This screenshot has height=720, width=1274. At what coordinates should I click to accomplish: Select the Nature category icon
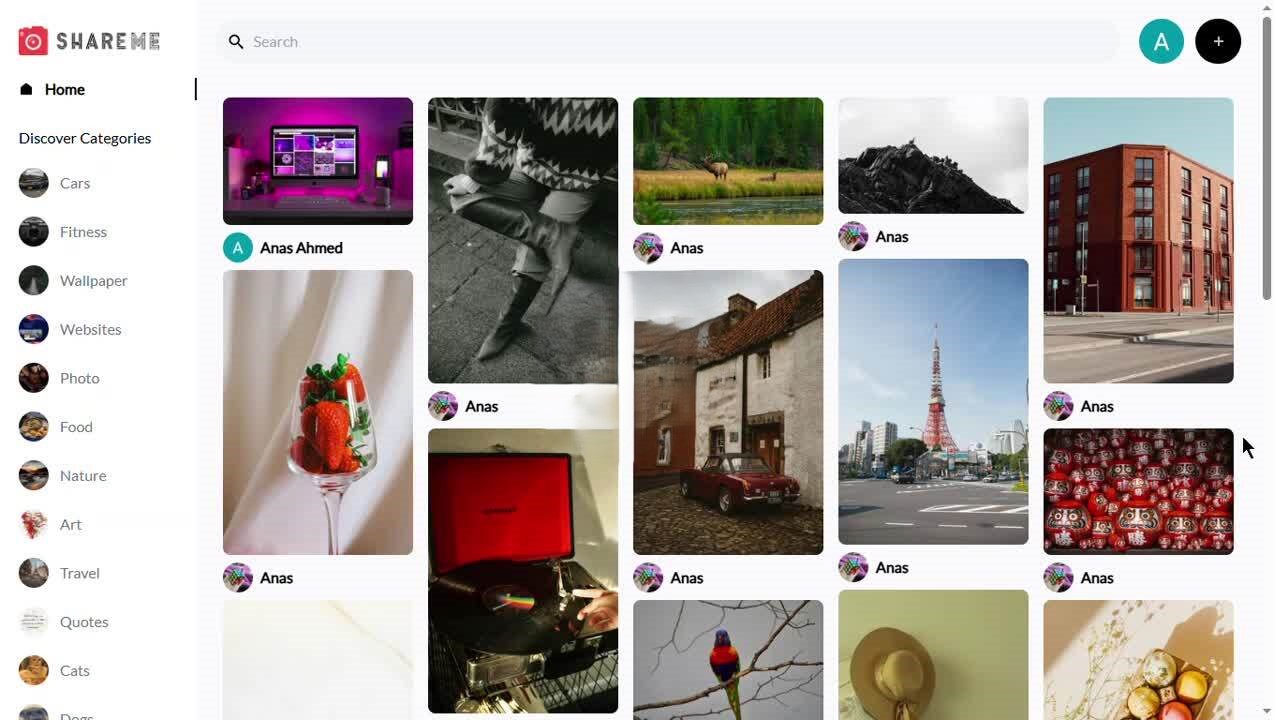(x=33, y=475)
